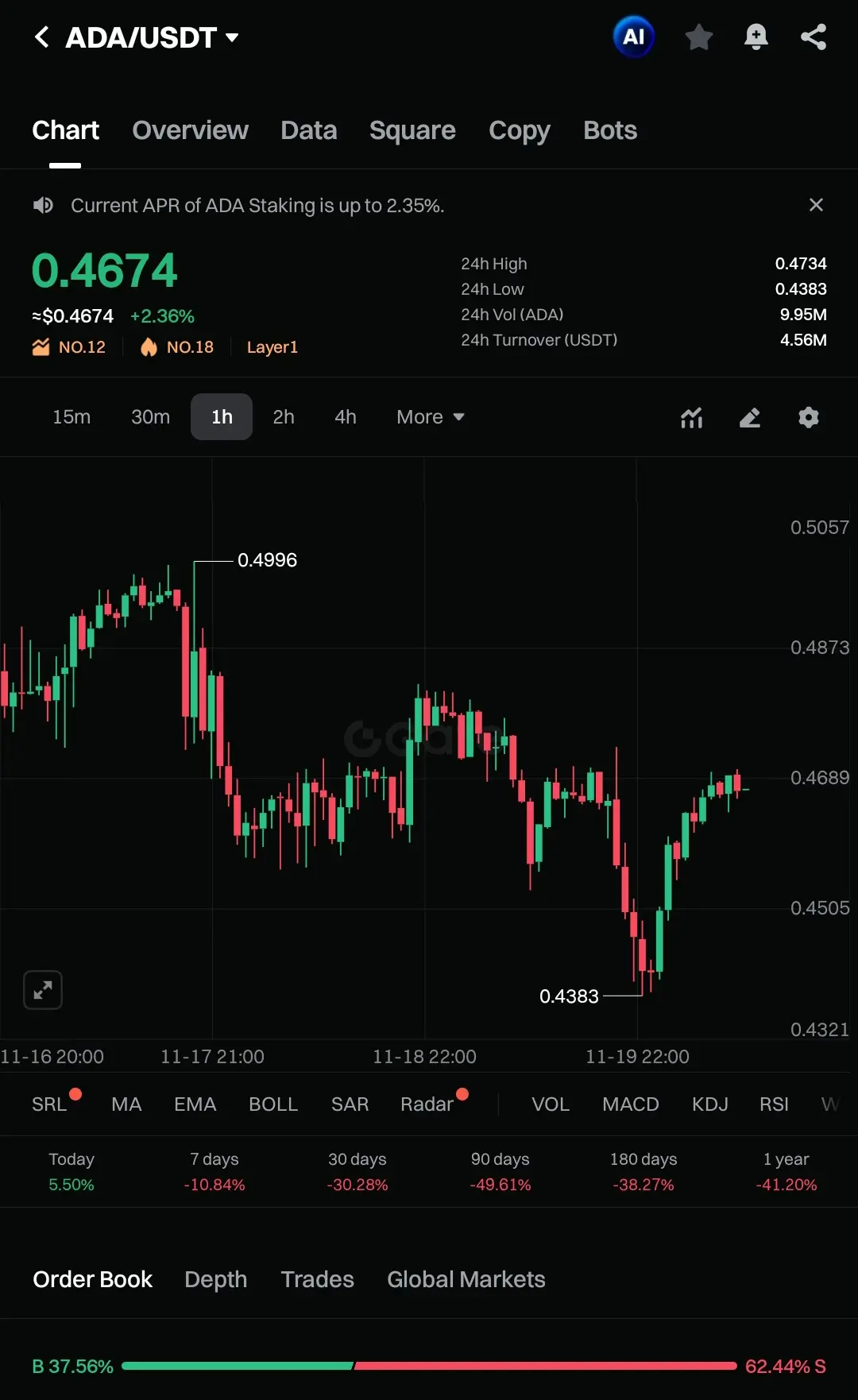Open the ADA/USDT pair selector dropdown

153,37
